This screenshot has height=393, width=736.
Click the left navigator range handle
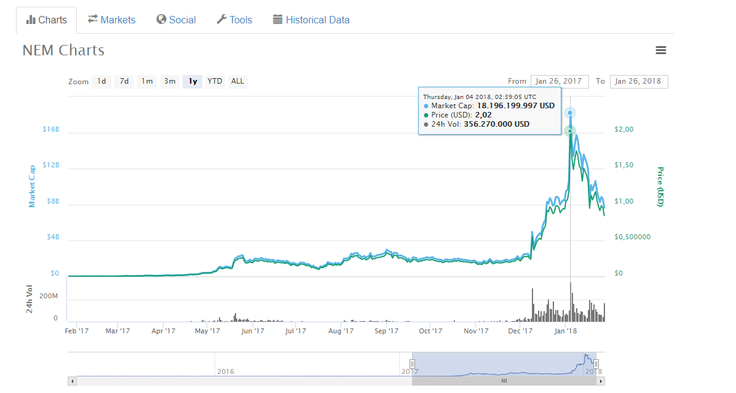pos(412,364)
